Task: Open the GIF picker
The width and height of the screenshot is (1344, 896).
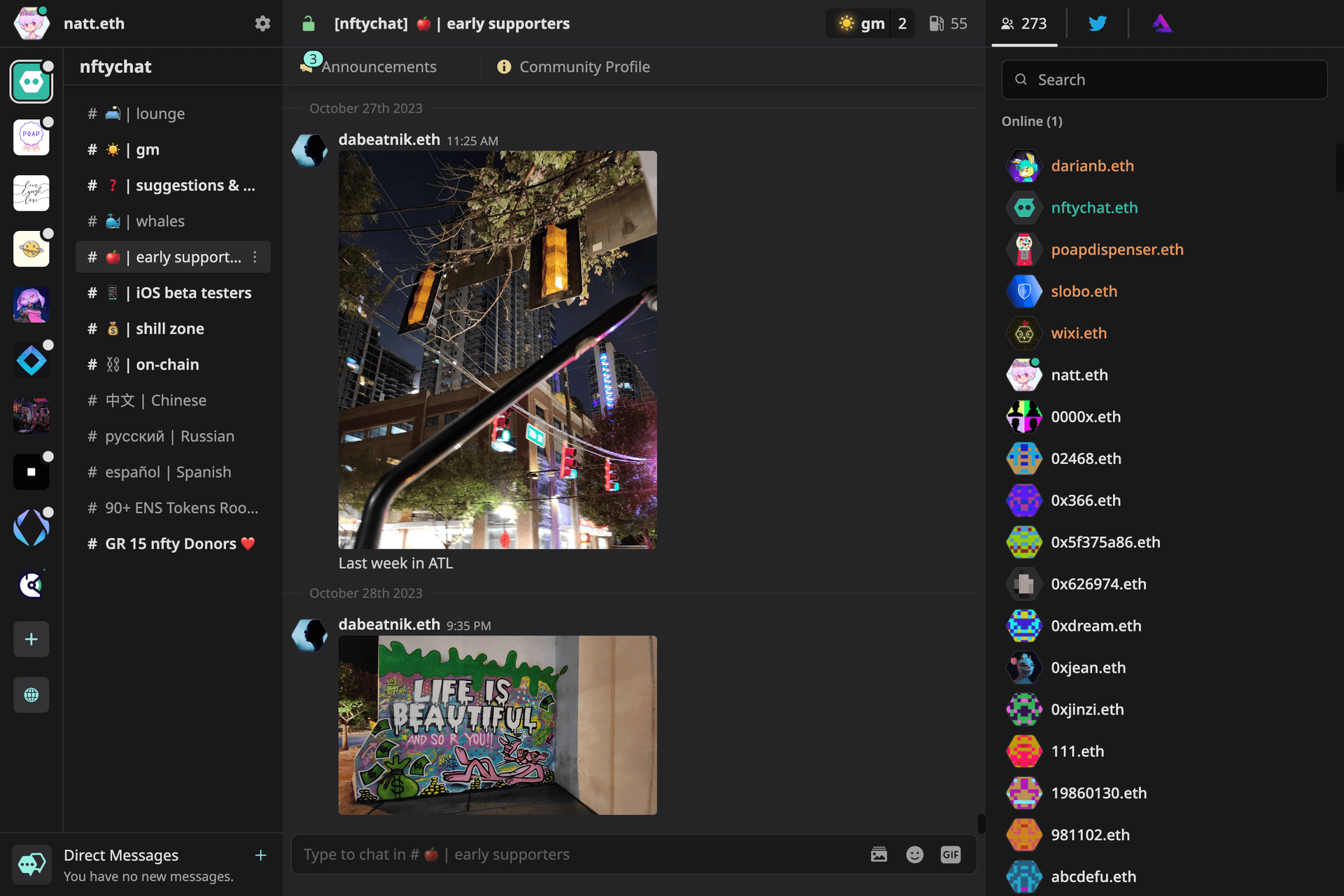Action: click(951, 854)
